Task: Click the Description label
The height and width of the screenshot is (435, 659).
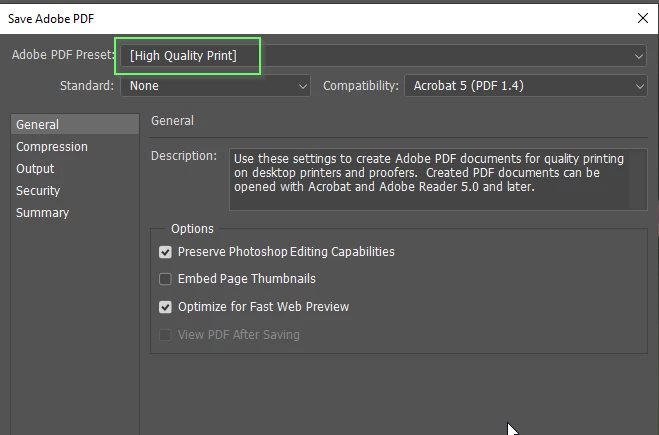Action: (184, 156)
